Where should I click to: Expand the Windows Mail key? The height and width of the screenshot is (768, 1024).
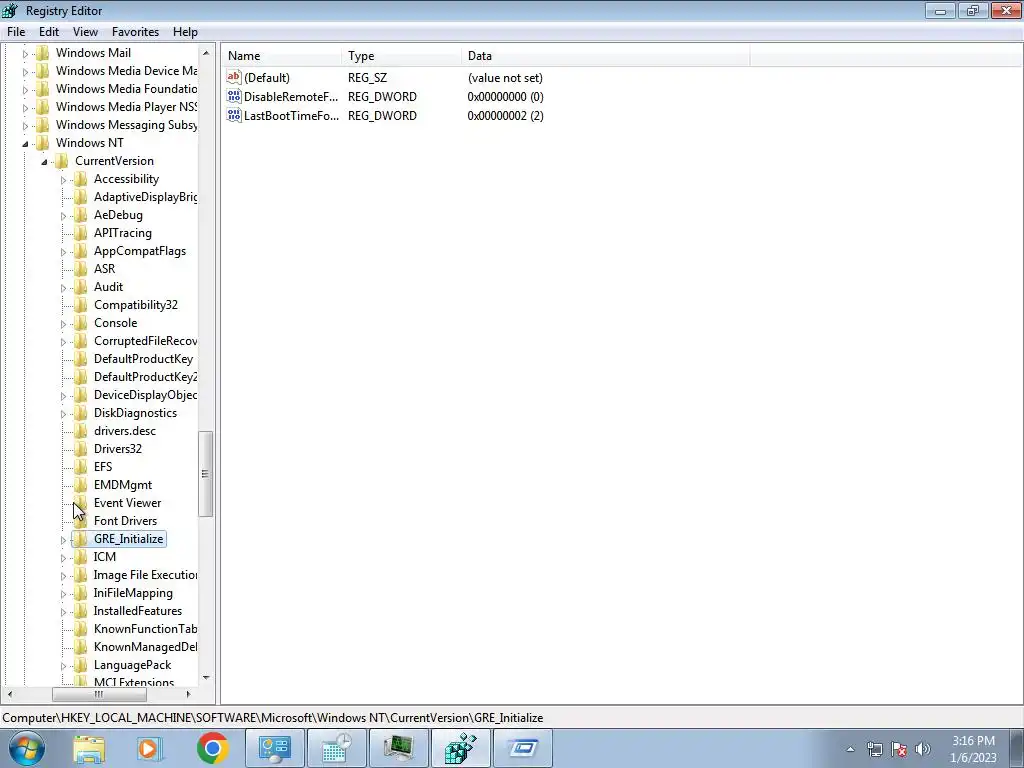tap(25, 54)
